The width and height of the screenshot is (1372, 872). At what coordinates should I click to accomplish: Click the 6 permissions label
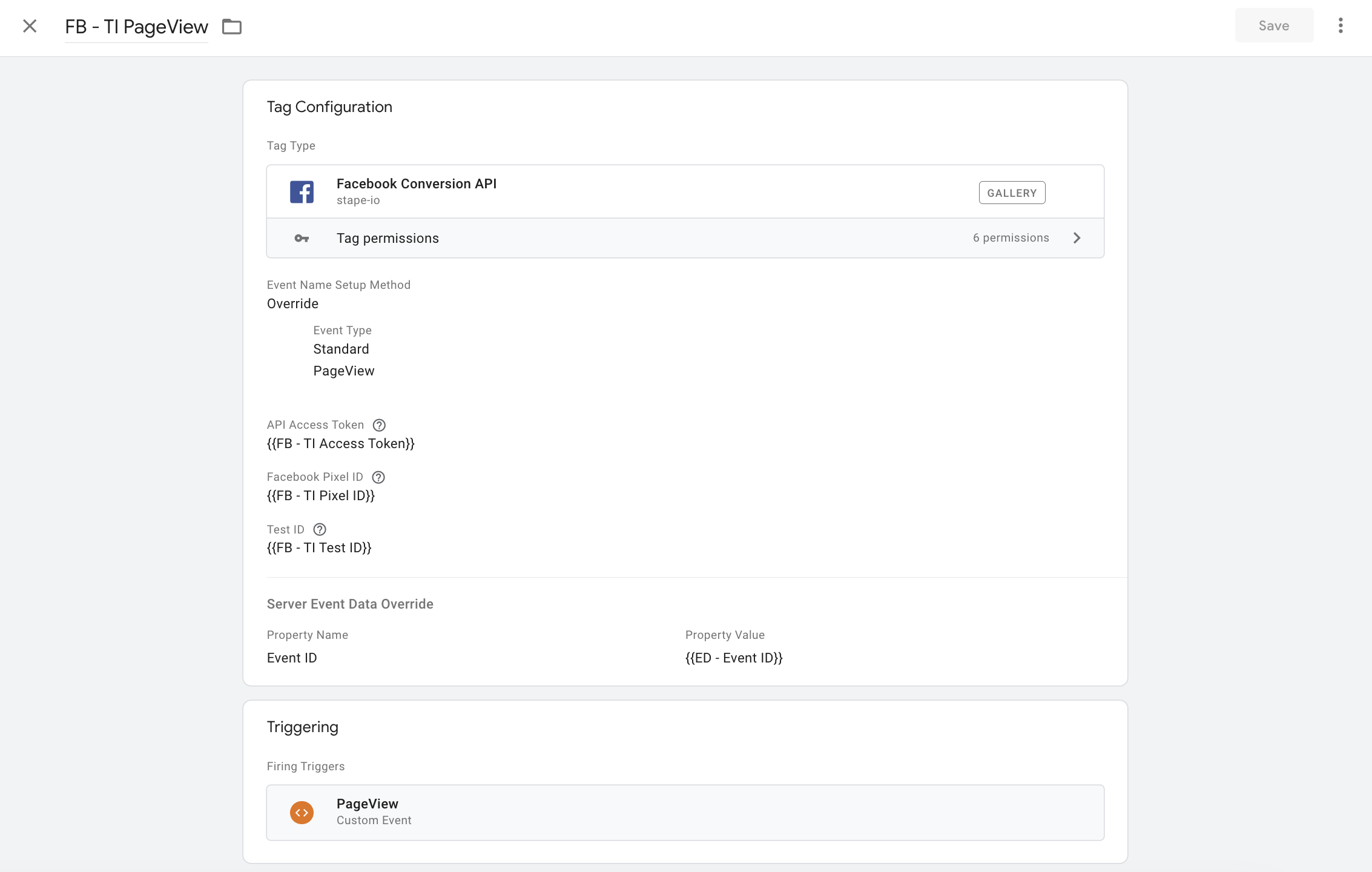point(1011,238)
